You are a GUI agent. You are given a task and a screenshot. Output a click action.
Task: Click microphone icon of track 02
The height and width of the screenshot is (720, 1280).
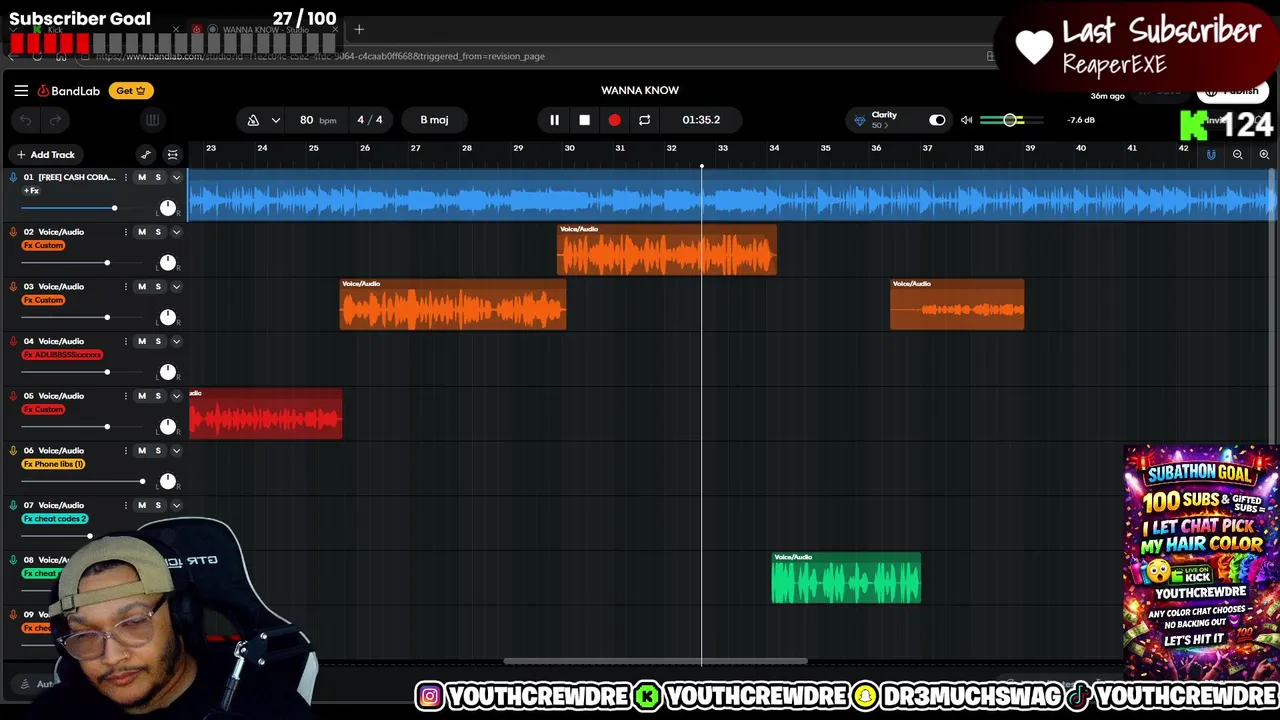[13, 232]
